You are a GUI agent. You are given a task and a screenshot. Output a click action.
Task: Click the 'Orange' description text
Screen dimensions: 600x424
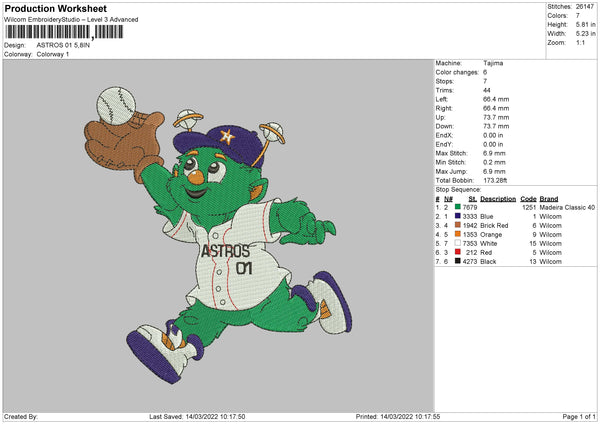pyautogui.click(x=491, y=235)
